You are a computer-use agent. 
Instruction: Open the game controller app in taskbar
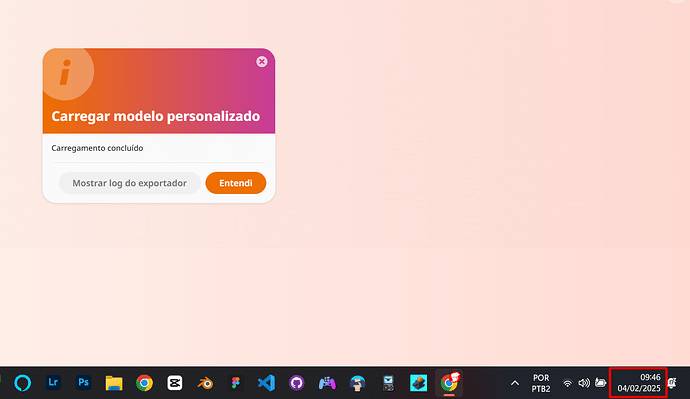tap(327, 383)
